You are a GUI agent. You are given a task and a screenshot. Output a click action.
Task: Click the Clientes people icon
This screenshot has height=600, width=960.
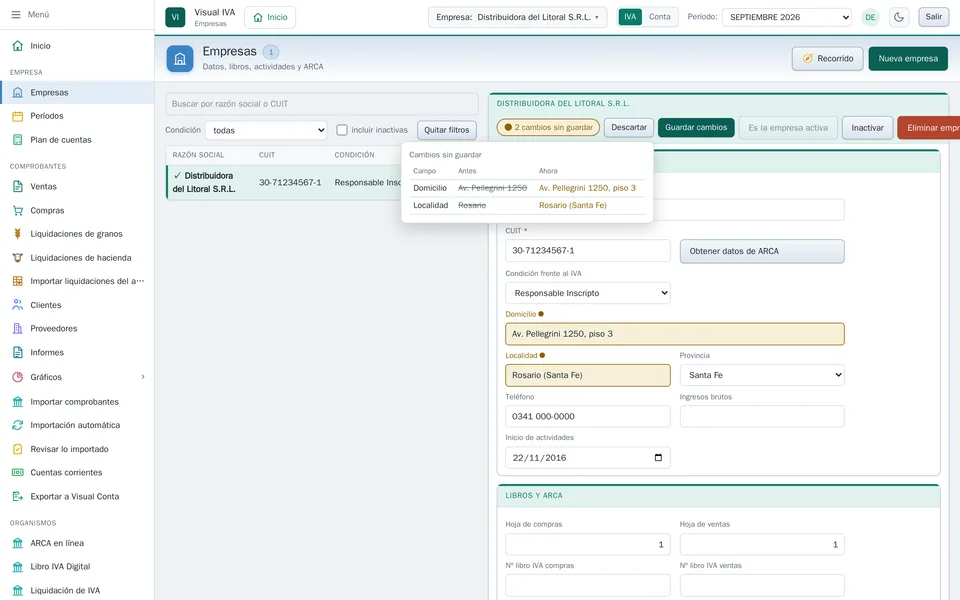click(18, 304)
